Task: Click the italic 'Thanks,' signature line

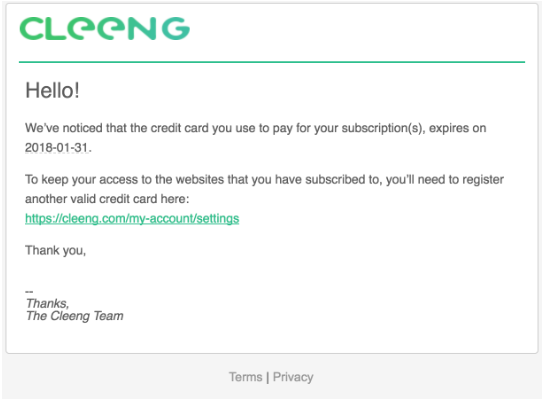Action: [47, 303]
